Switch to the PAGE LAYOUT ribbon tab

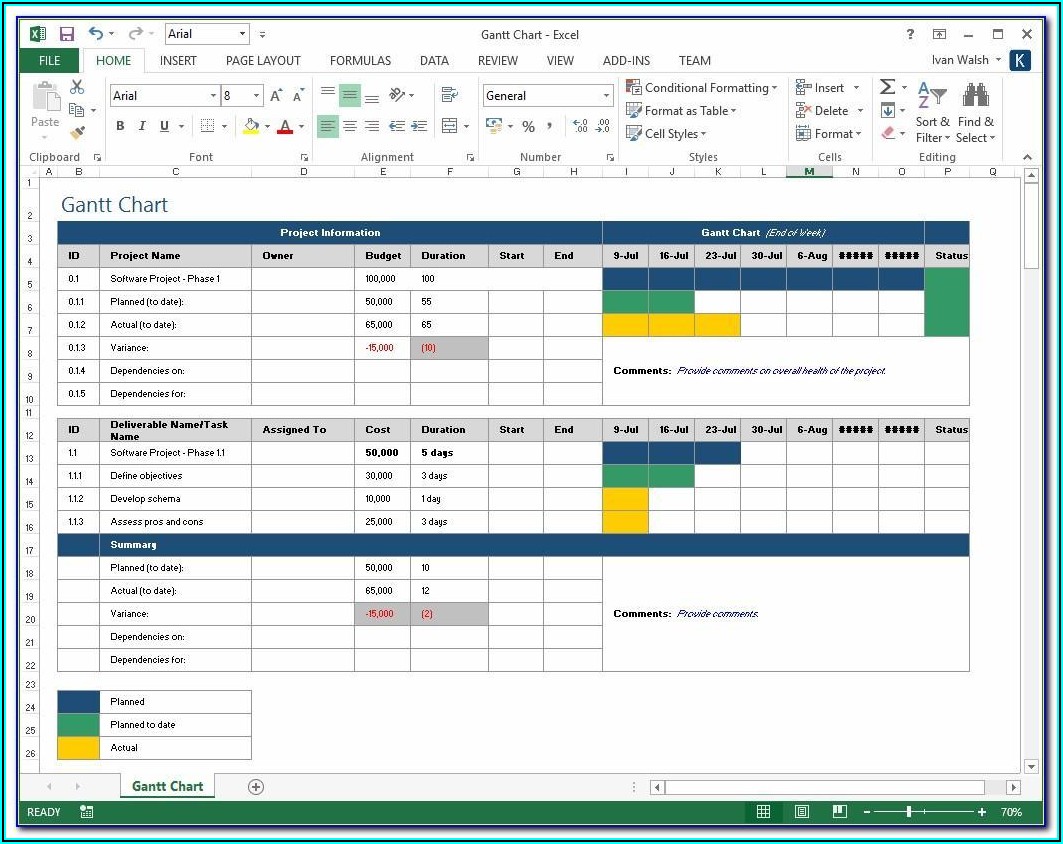point(263,61)
